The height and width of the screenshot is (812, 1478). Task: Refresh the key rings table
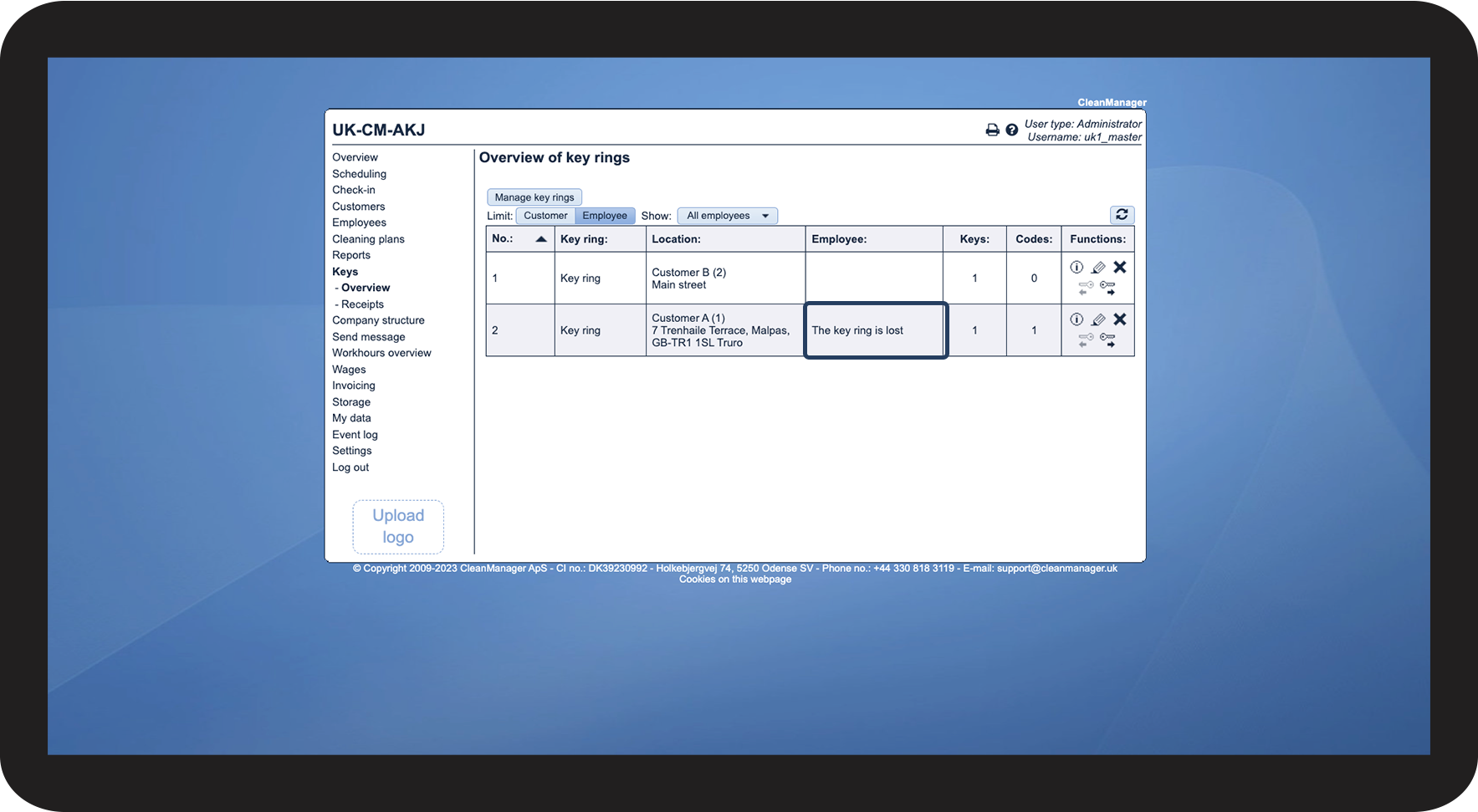(x=1122, y=215)
